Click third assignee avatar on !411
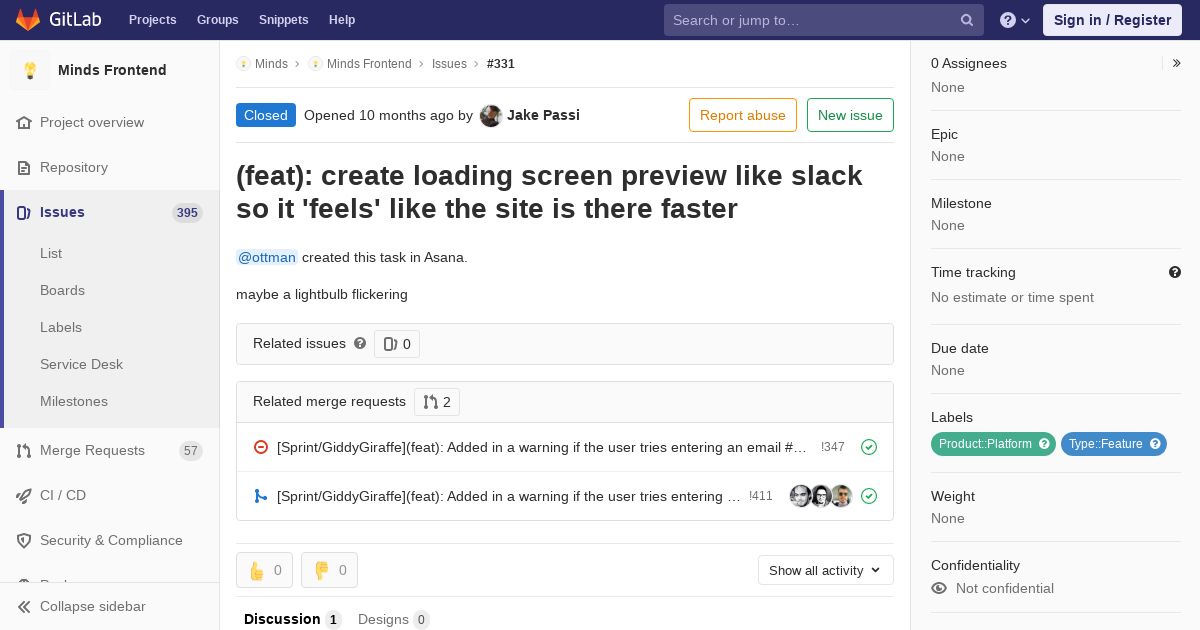Image resolution: width=1200 pixels, height=630 pixels. 842,496
